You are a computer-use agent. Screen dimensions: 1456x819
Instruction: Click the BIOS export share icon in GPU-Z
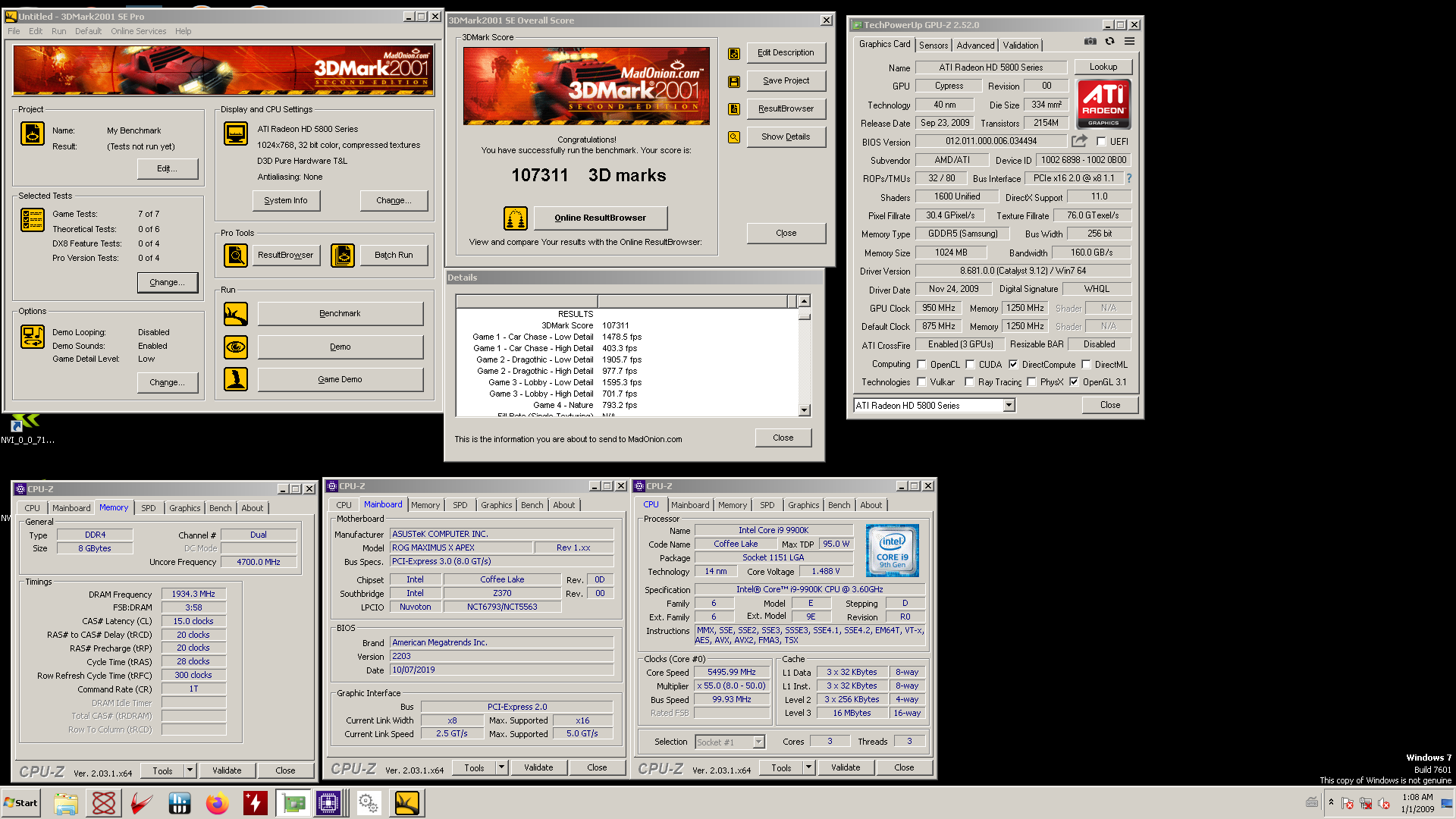(x=1079, y=141)
